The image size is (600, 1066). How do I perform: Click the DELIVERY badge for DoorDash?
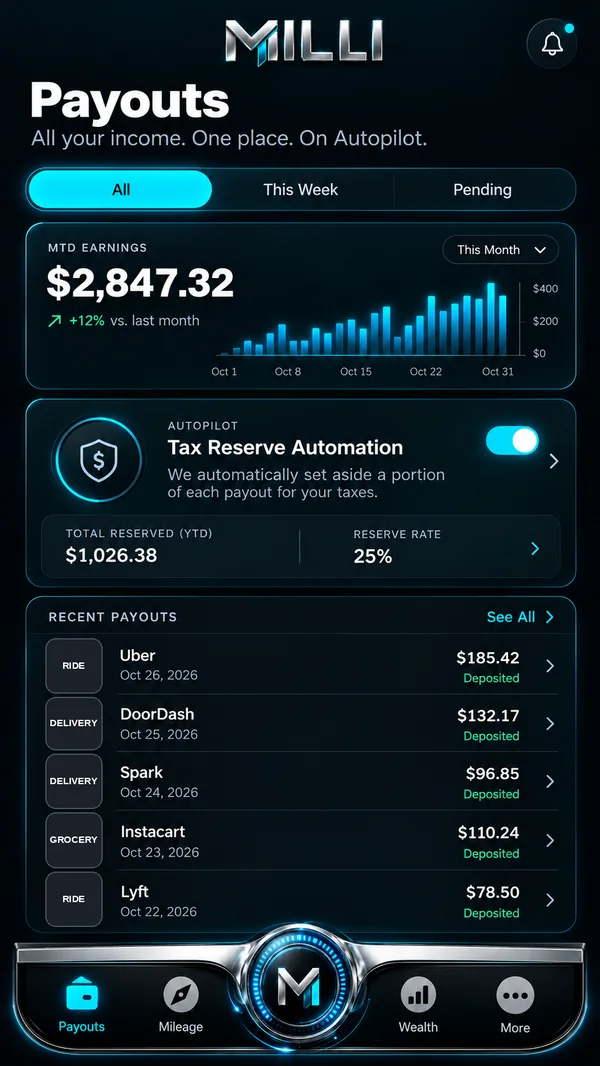point(73,723)
